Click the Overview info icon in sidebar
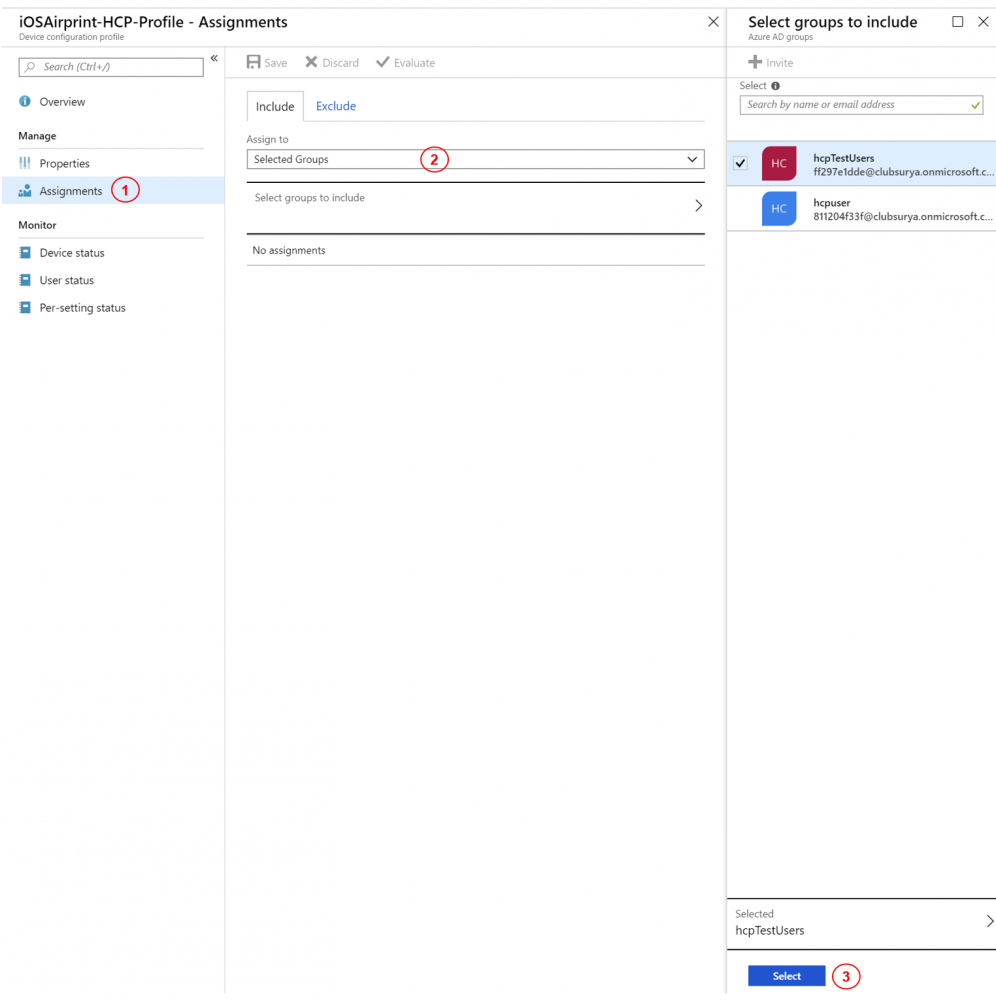The image size is (996, 1000). point(26,102)
